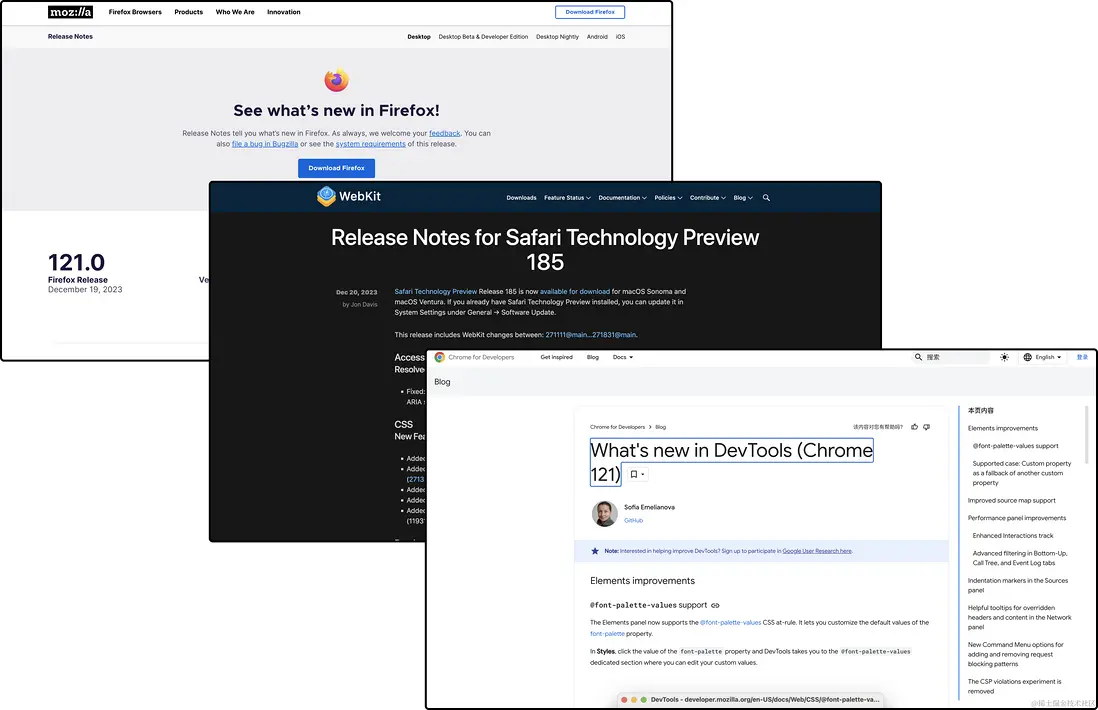
Task: Open Sofia Emelianova's GitHub link
Action: pos(633,520)
